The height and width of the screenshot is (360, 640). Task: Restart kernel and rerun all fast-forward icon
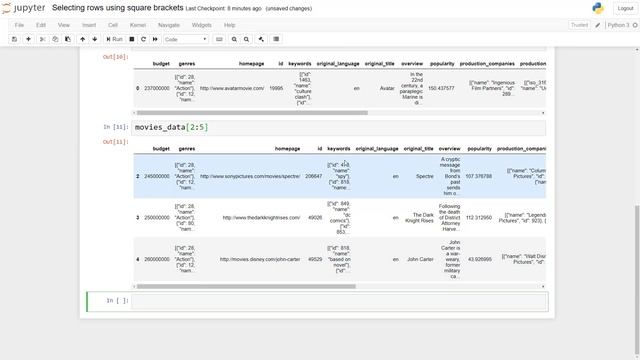pos(155,39)
